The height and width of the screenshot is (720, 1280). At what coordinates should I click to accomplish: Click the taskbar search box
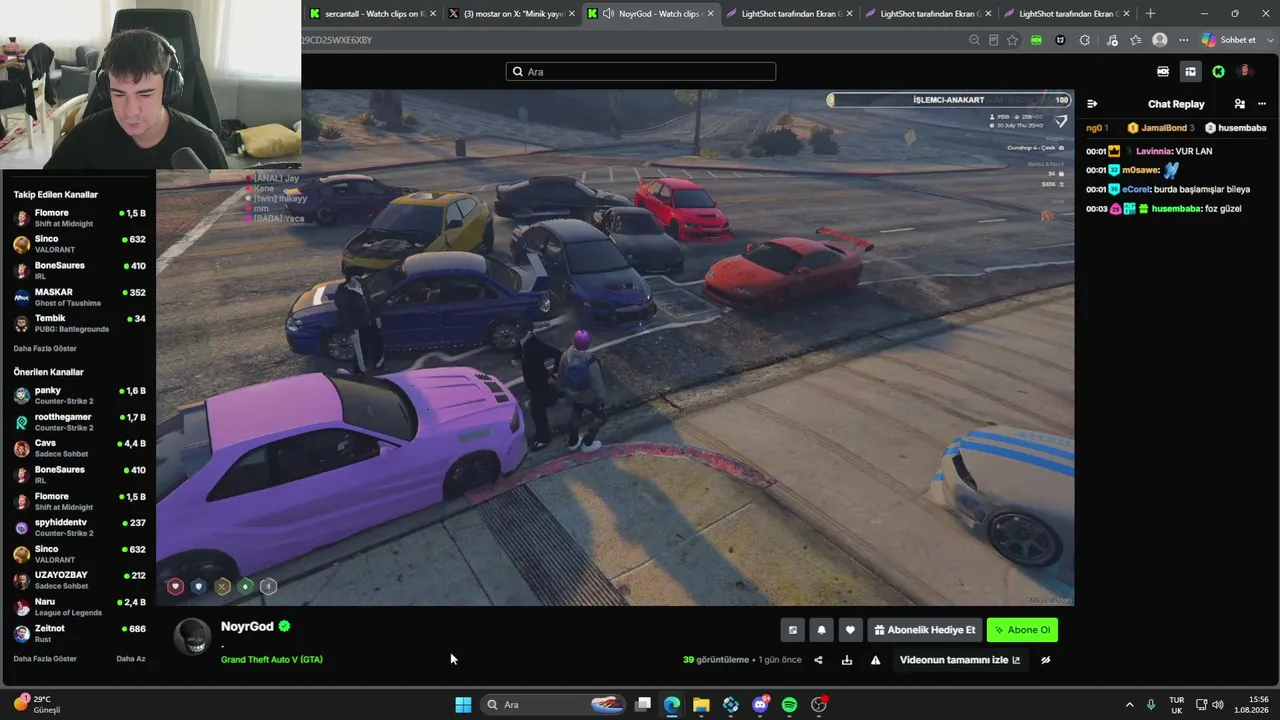(x=554, y=705)
